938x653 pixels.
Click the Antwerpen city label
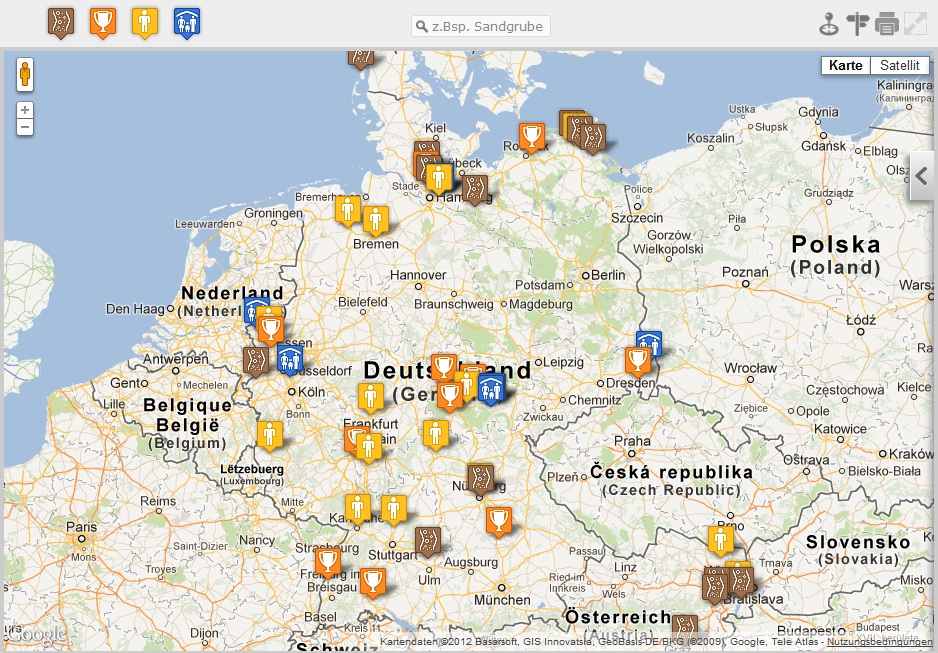tap(176, 359)
